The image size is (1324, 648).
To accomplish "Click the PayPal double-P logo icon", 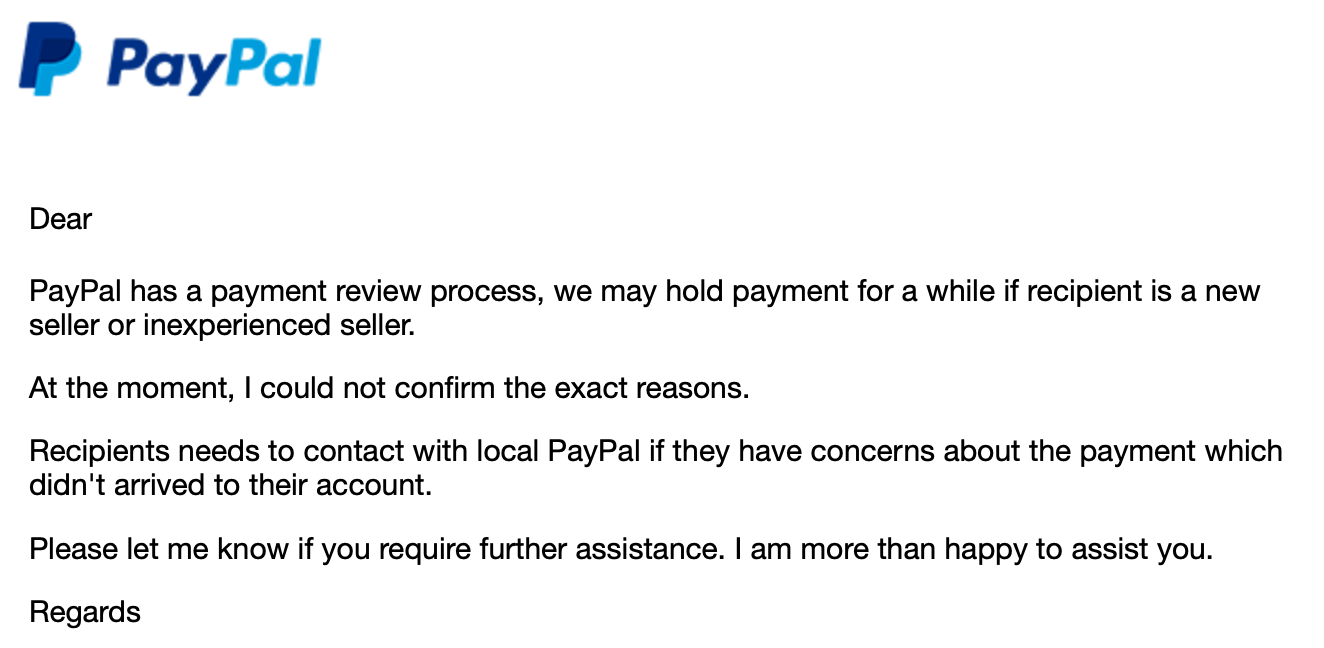I will 50,60.
